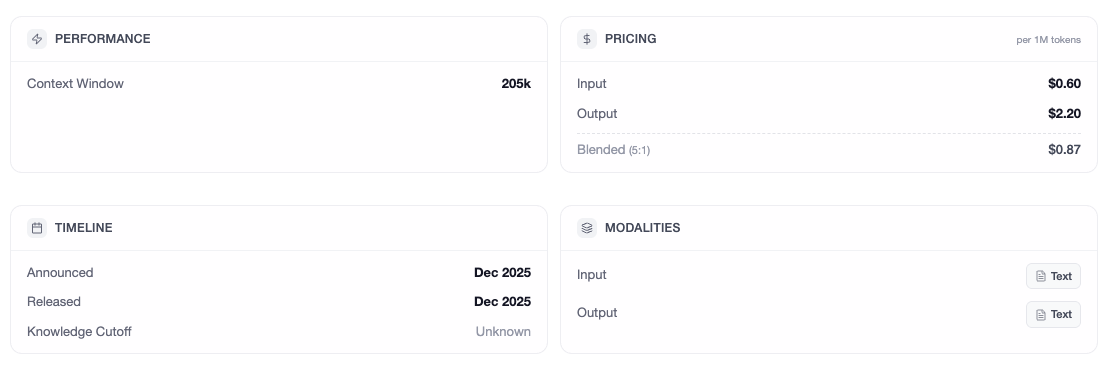Click the $0.87 blended price value

pos(1064,150)
